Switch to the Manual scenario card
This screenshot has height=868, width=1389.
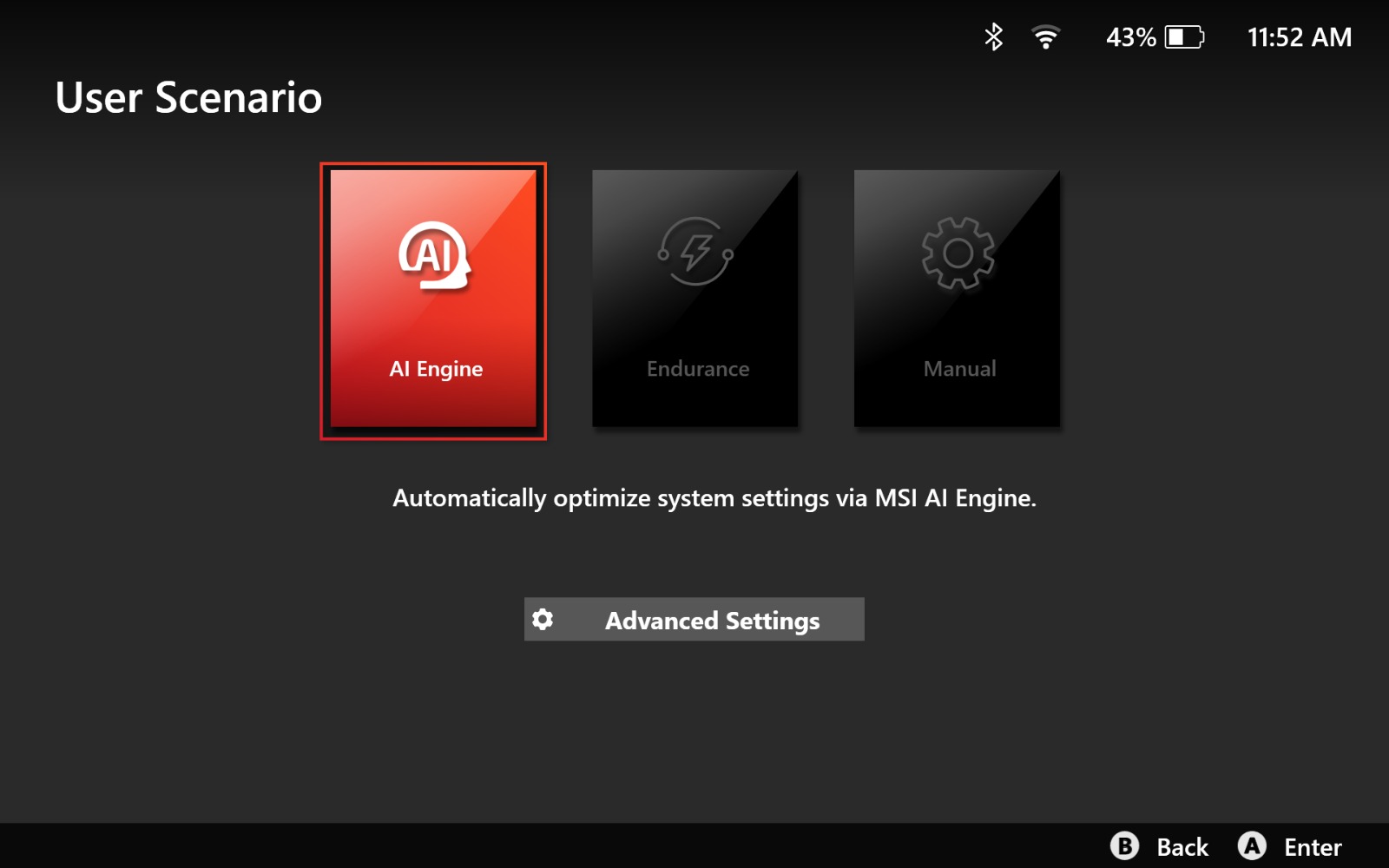click(957, 299)
